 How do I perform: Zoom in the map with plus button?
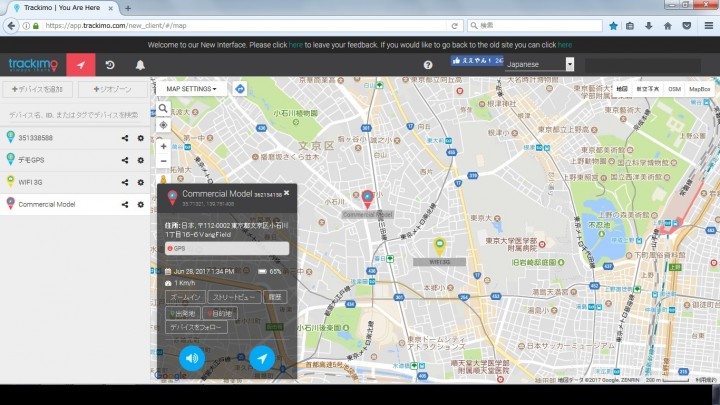tap(163, 146)
